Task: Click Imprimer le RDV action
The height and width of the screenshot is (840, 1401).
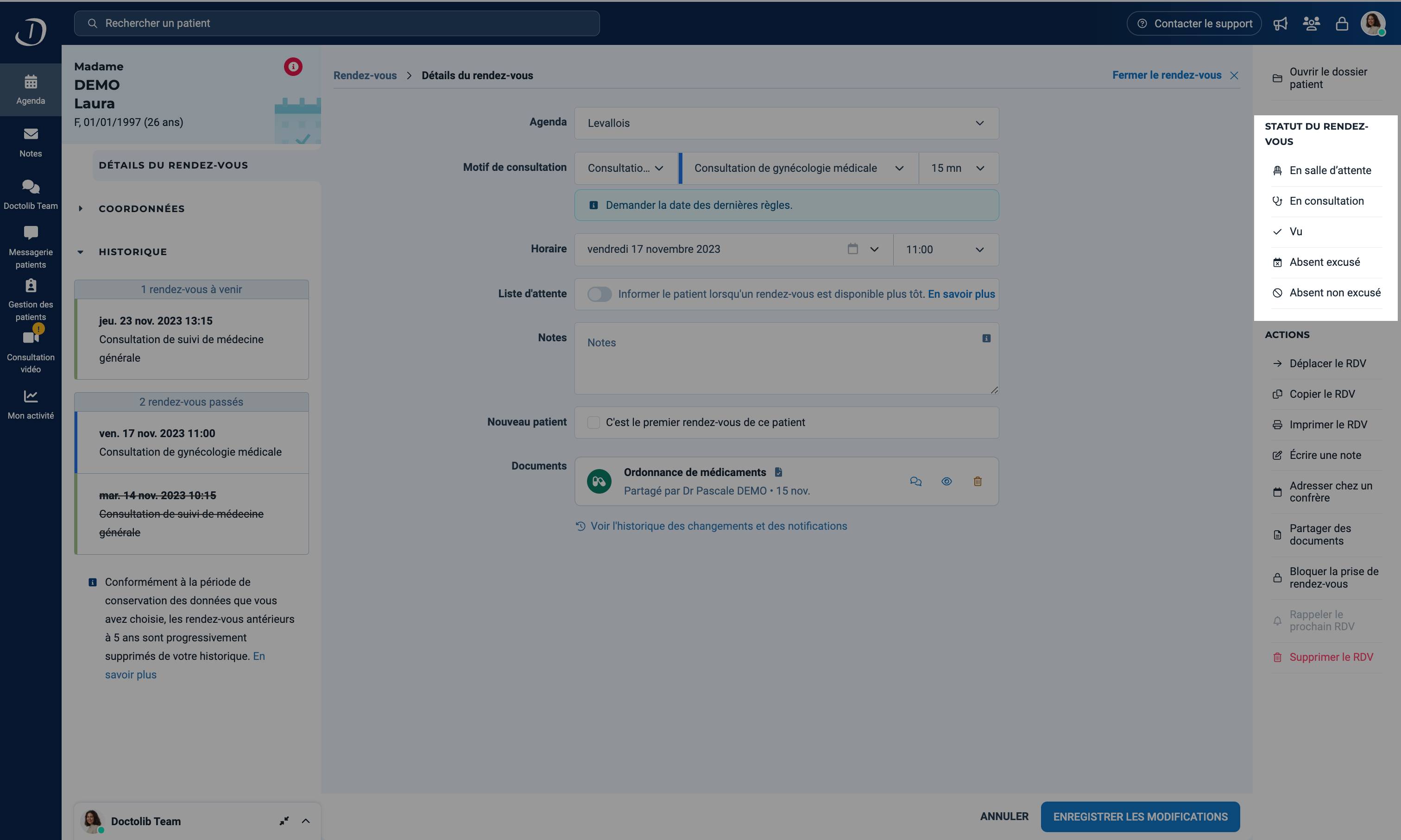Action: point(1327,425)
